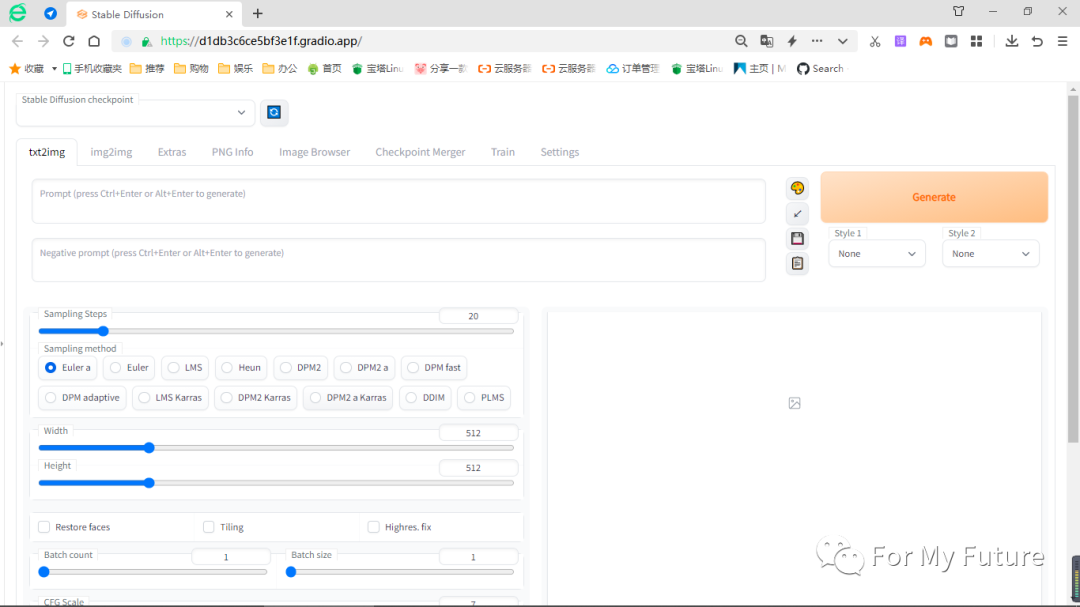Go back with browser back arrow

point(18,41)
